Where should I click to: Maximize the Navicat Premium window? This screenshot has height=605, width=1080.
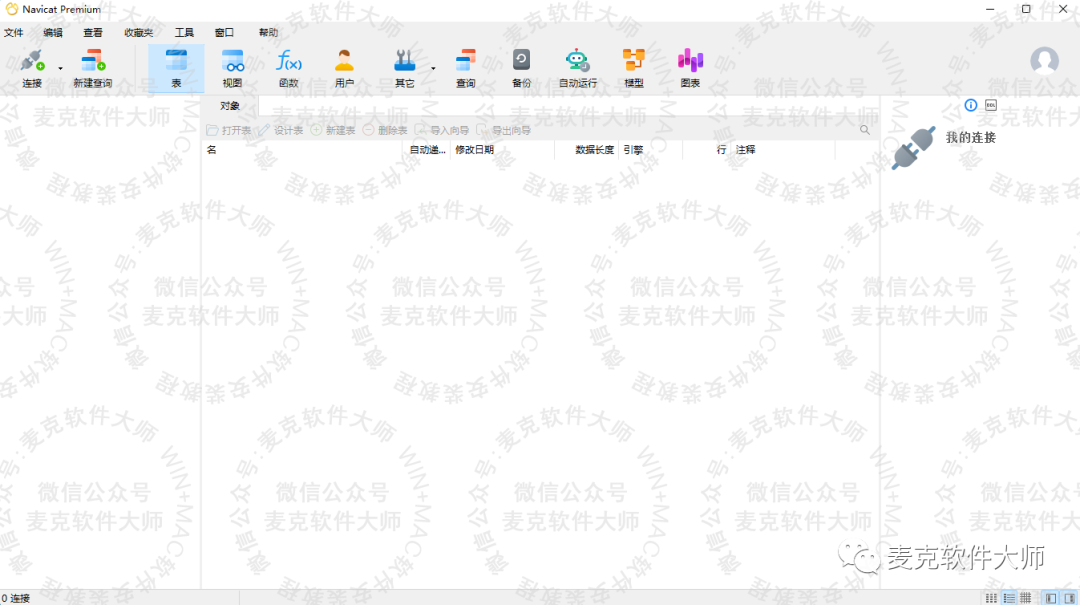pyautogui.click(x=1026, y=10)
